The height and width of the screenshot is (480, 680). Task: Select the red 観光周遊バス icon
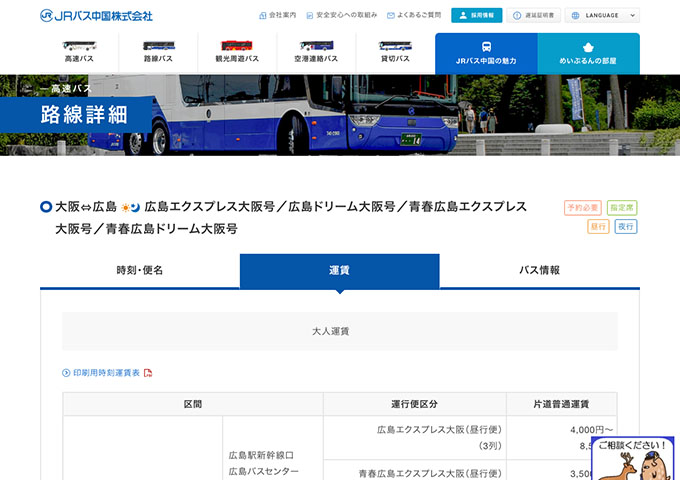pos(237,46)
